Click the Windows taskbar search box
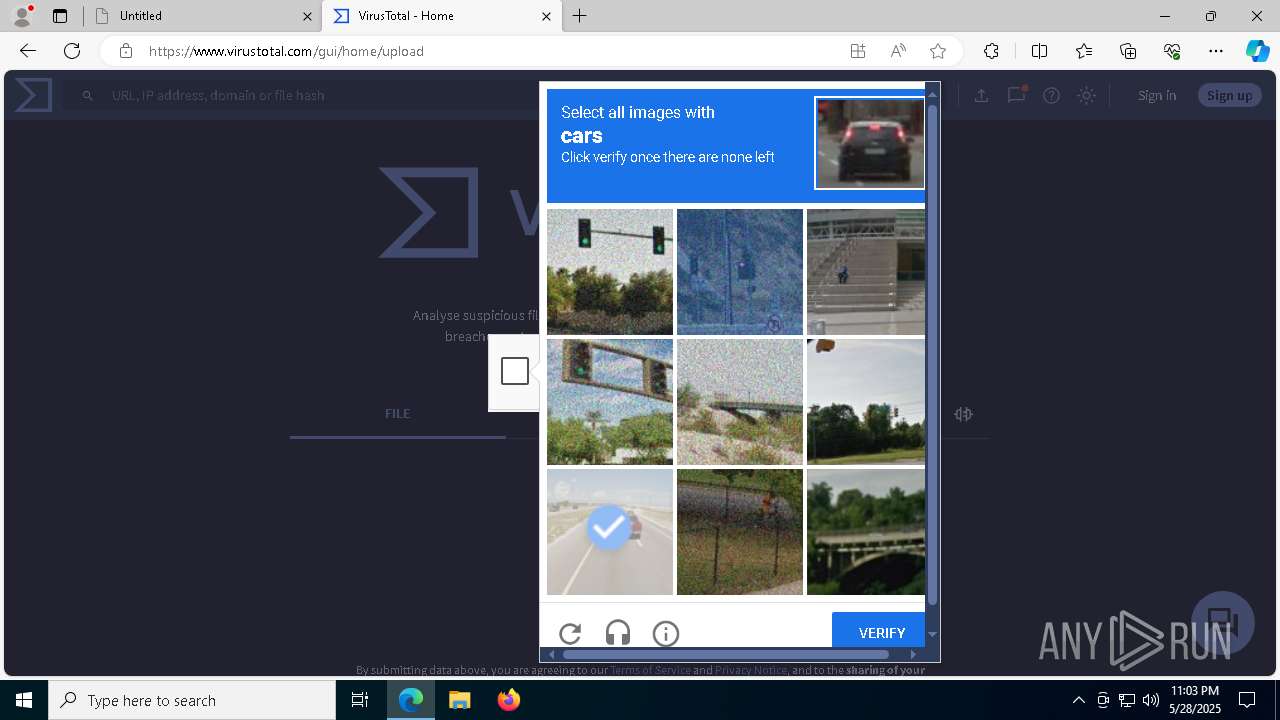The width and height of the screenshot is (1280, 720). coord(193,700)
